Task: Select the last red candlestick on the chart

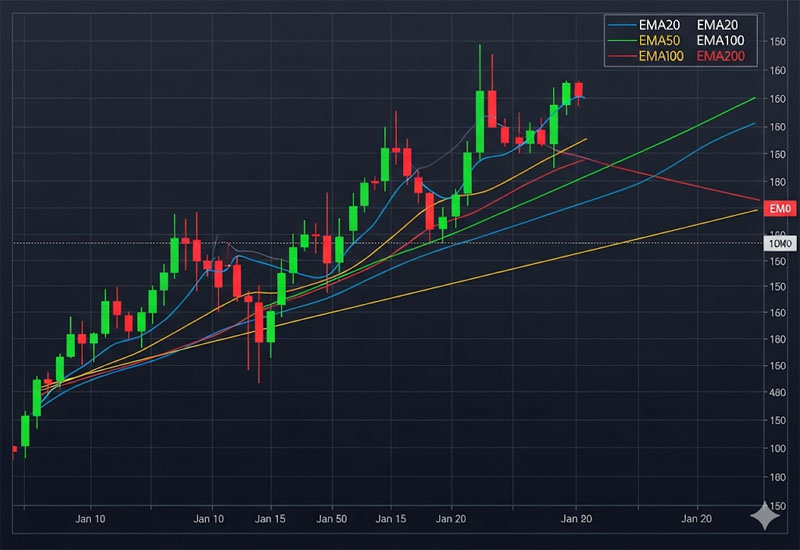Action: (x=578, y=90)
